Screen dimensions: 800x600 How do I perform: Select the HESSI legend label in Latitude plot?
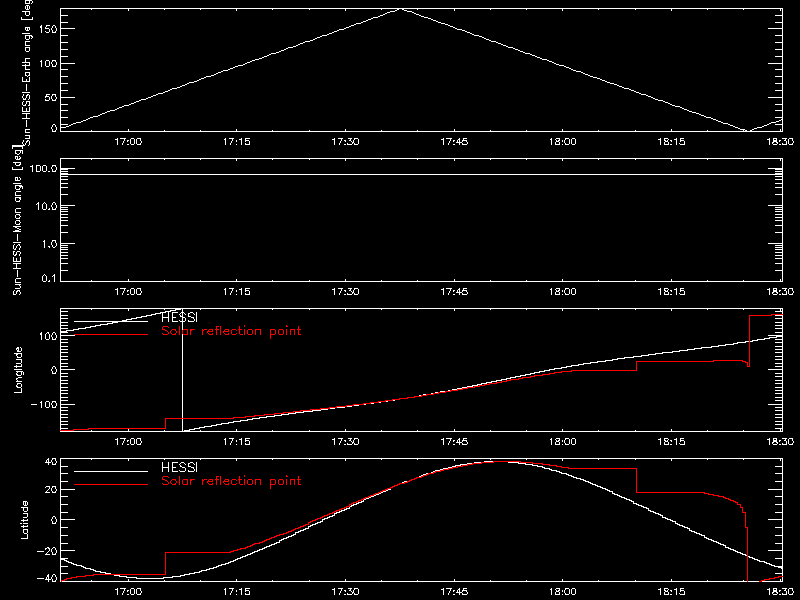(x=179, y=467)
